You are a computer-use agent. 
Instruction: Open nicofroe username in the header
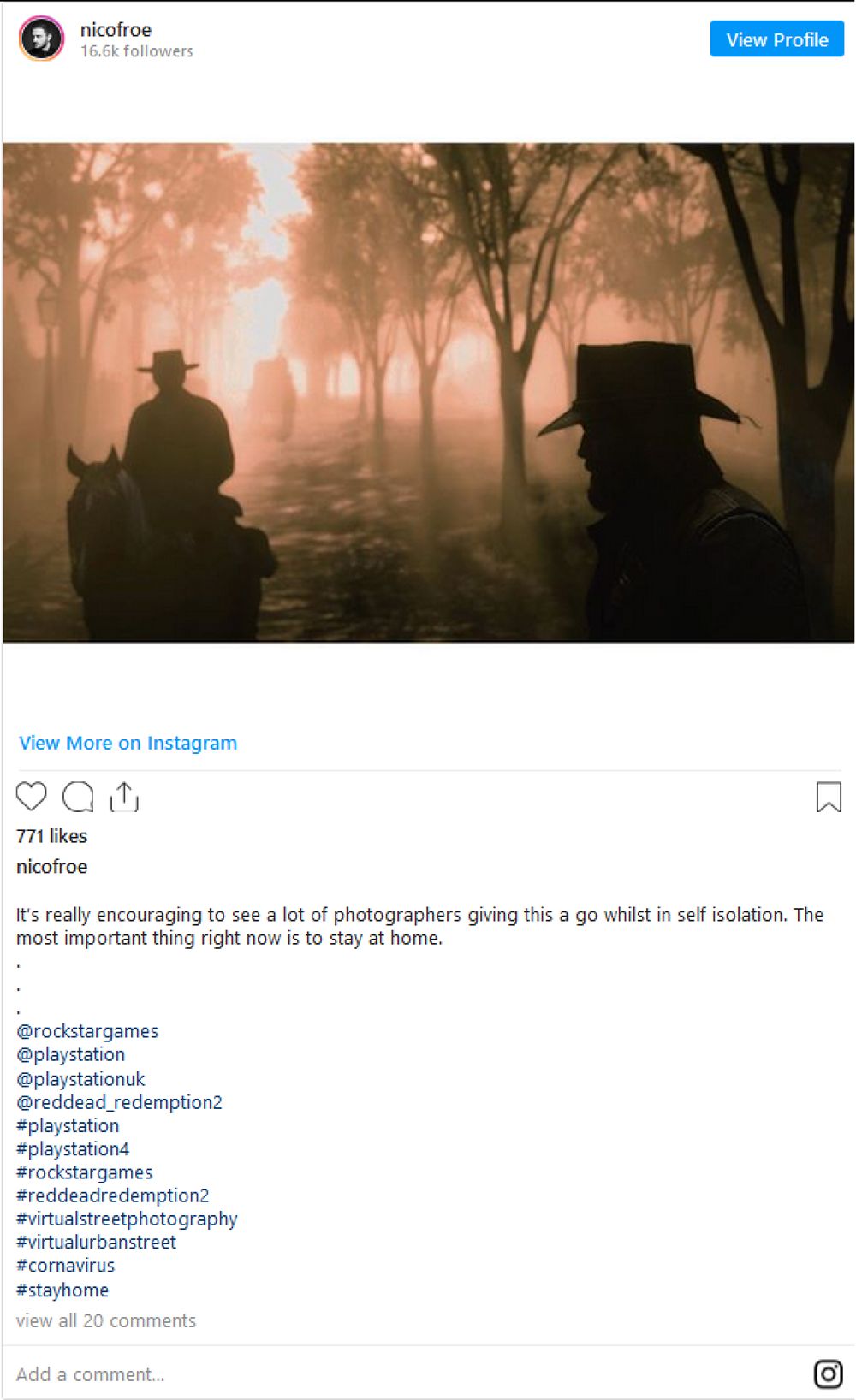coord(116,30)
